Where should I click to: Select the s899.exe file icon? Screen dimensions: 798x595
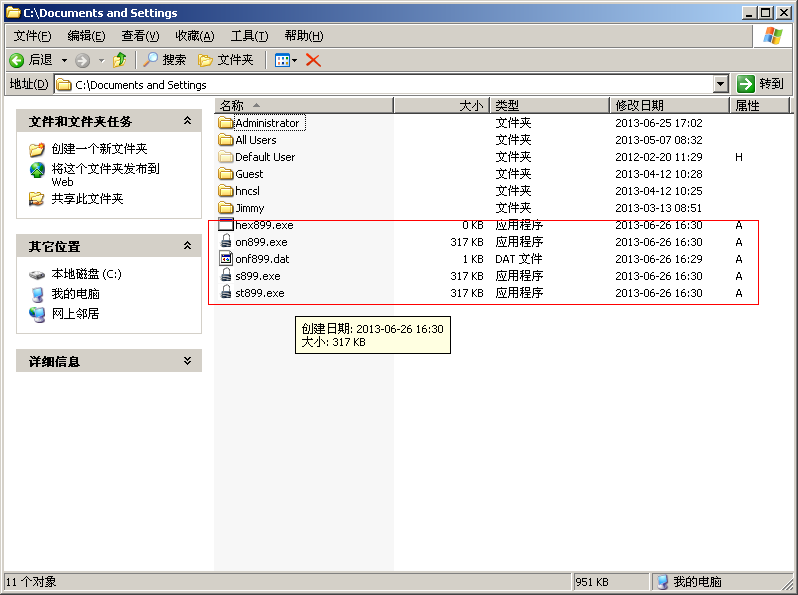[x=226, y=275]
